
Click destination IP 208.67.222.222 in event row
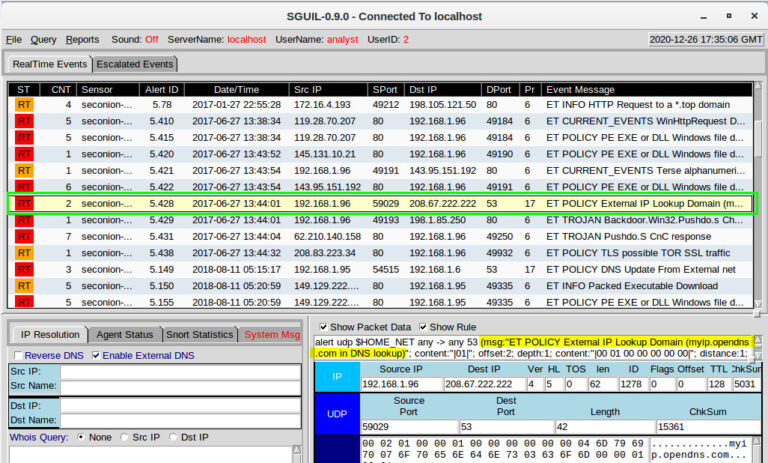(443, 203)
